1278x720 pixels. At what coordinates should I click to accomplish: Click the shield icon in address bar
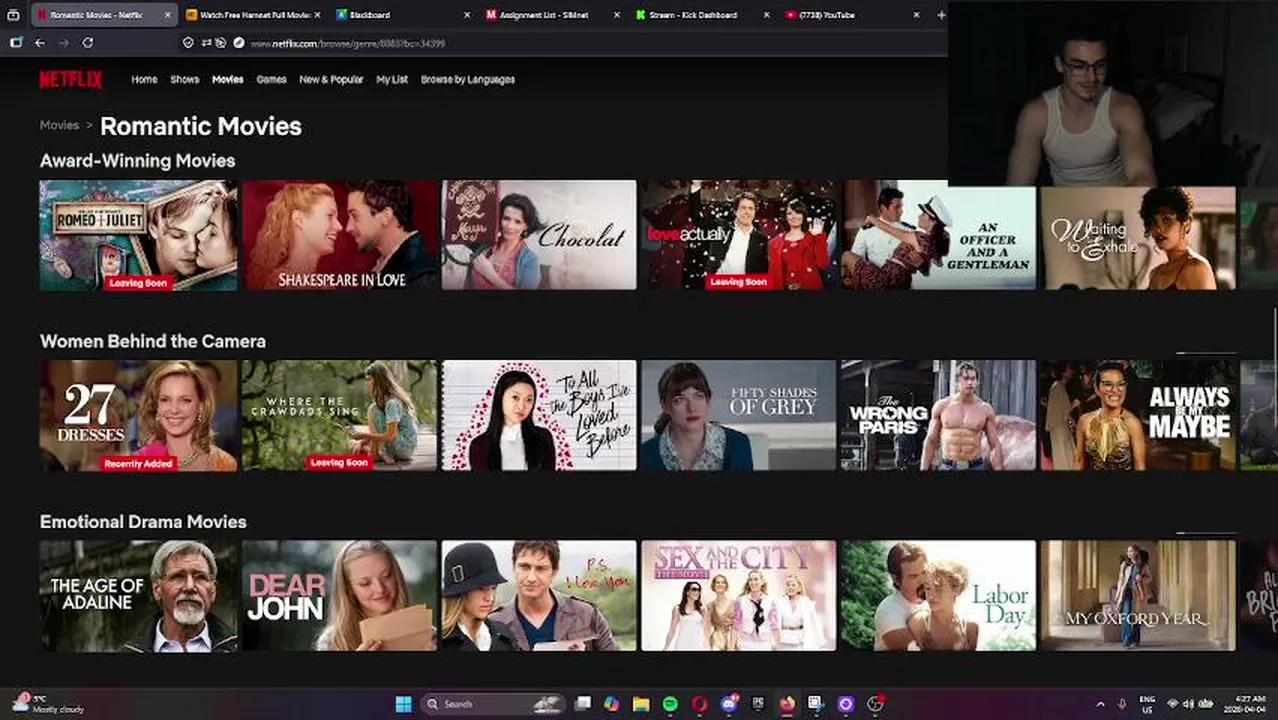point(188,43)
